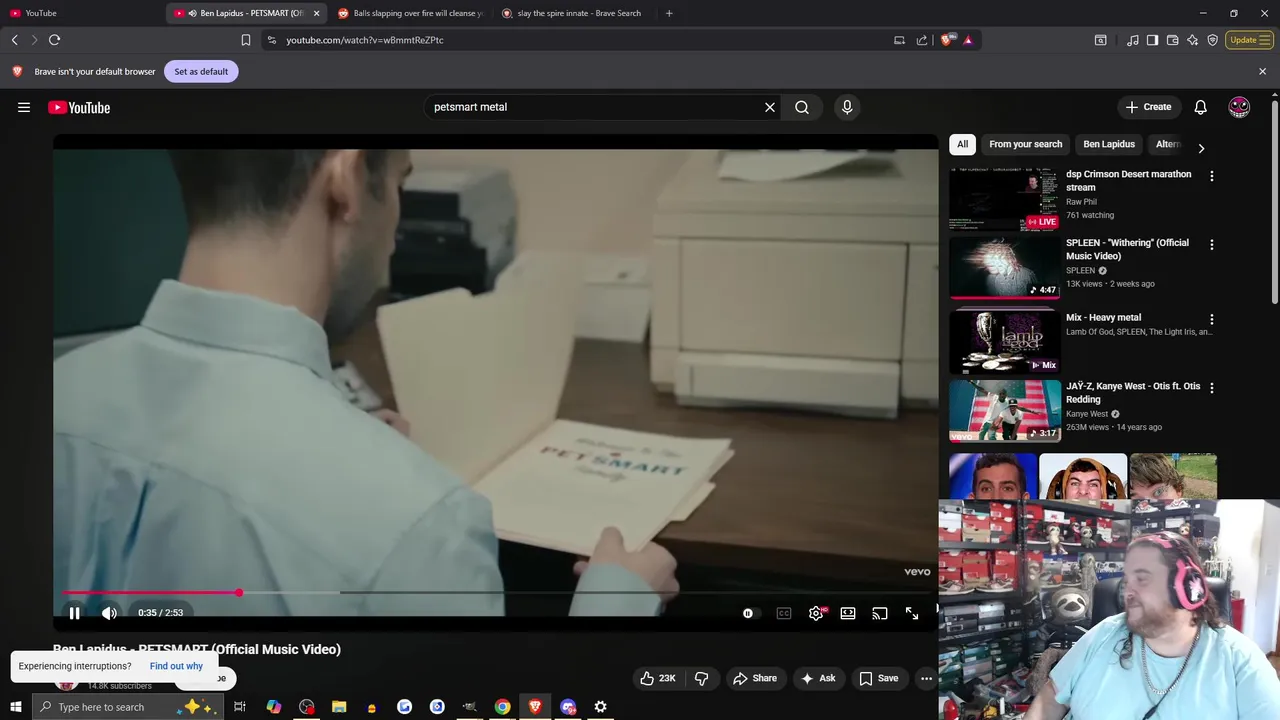Share the video

point(755,678)
